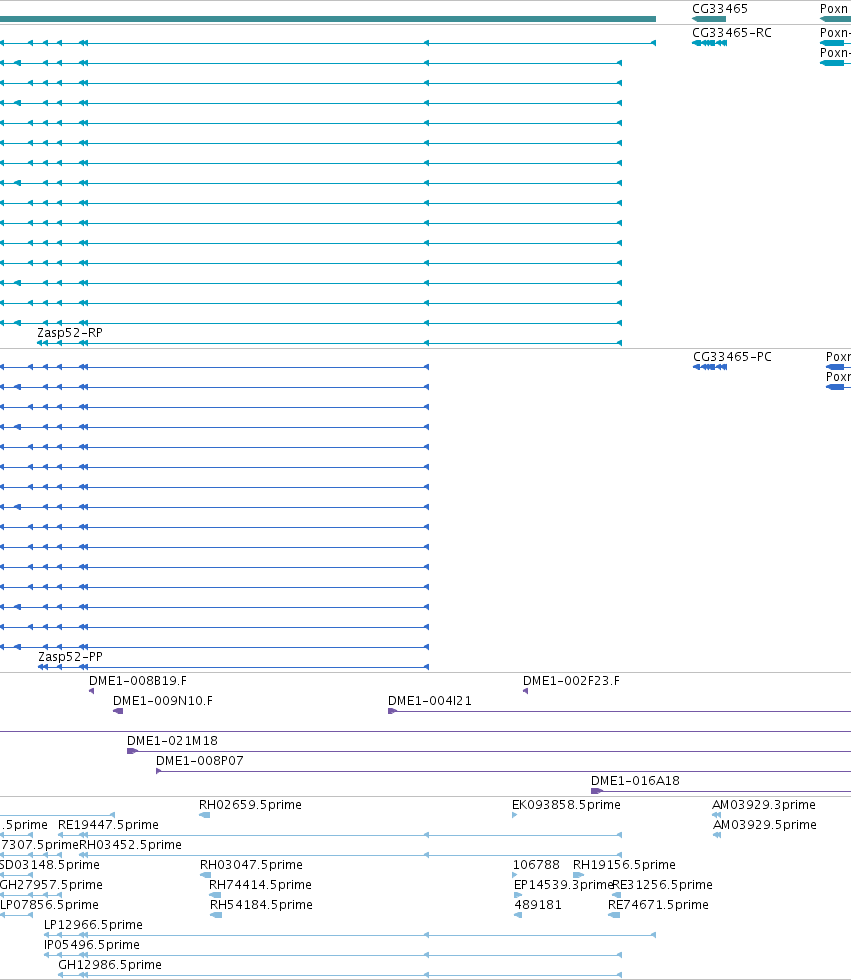
Task: Click the long teal gene bar at top
Action: 328,19
